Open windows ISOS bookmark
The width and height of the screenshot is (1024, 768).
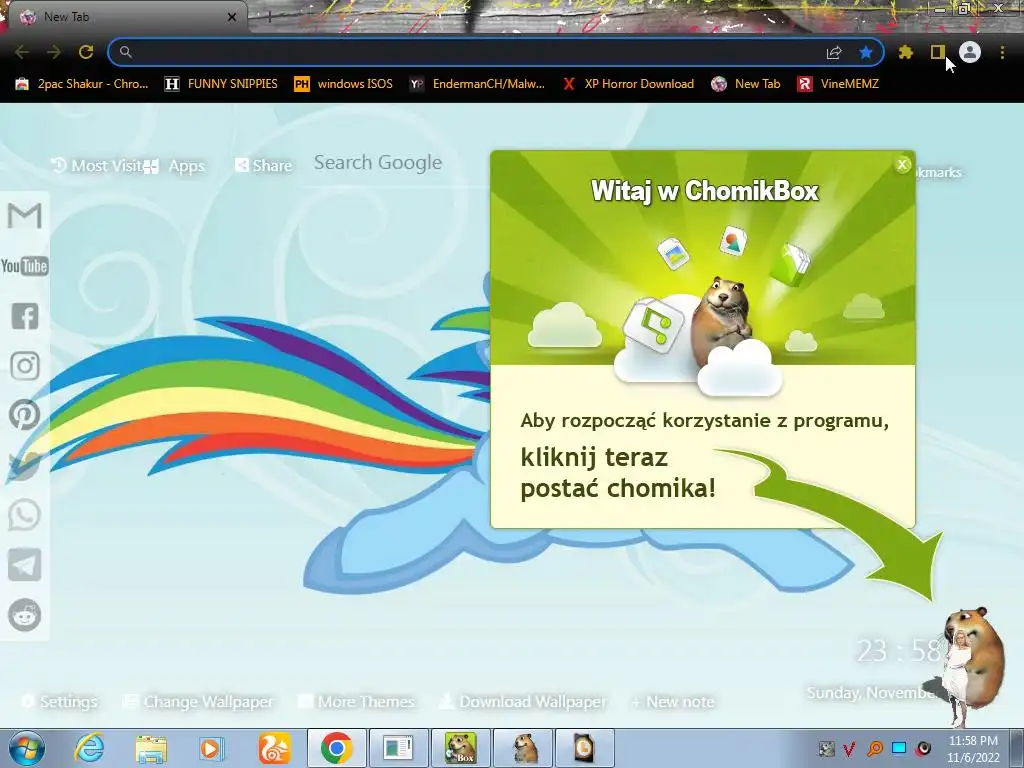(x=344, y=84)
